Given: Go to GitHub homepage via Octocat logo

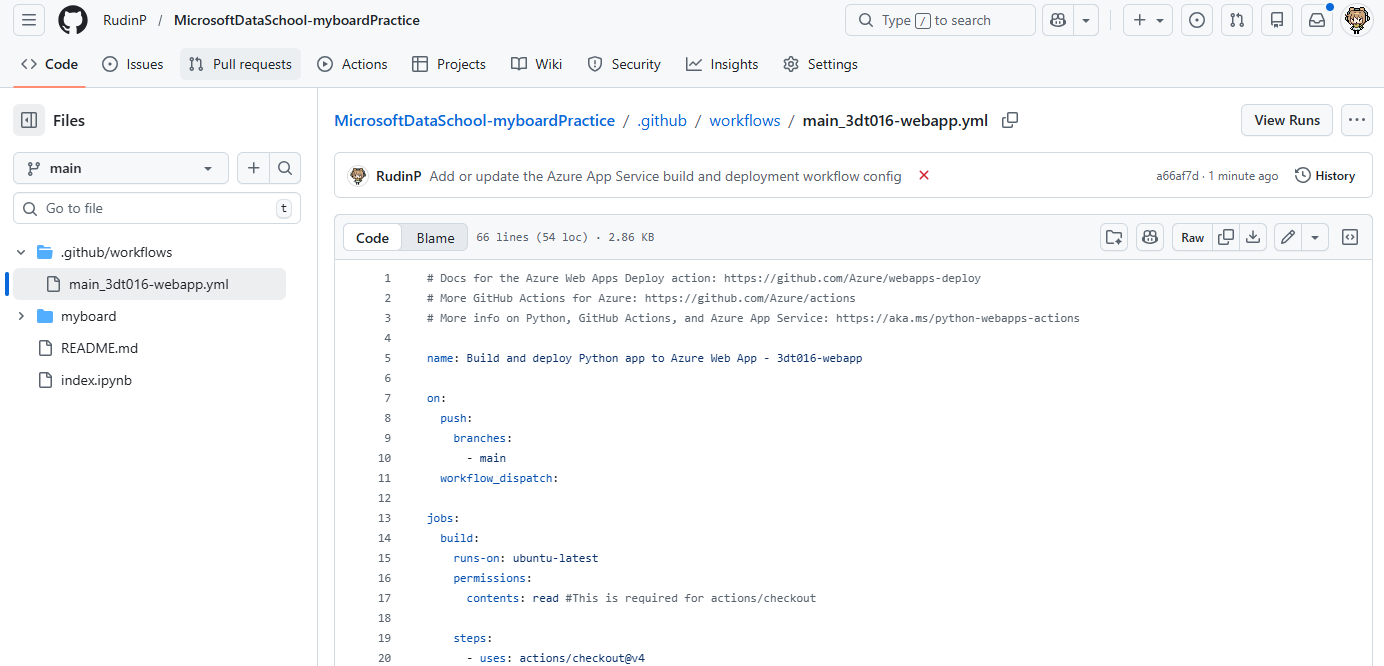Looking at the screenshot, I should [x=73, y=20].
